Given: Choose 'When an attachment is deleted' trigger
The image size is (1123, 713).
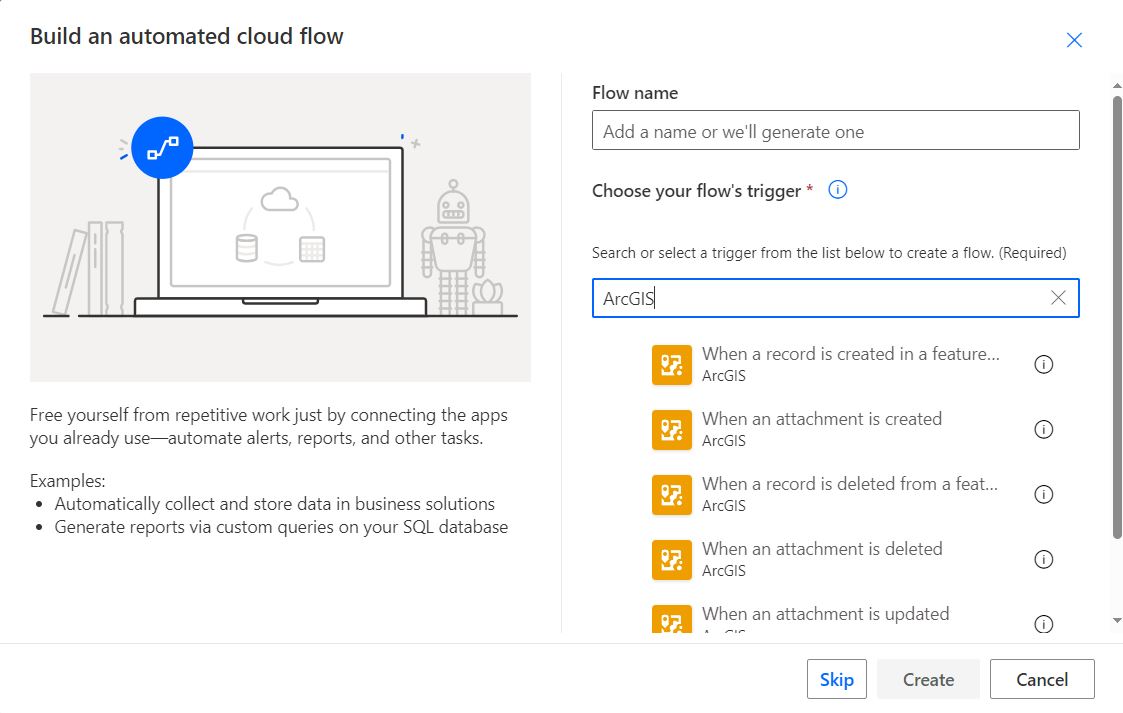Looking at the screenshot, I should pos(822,549).
